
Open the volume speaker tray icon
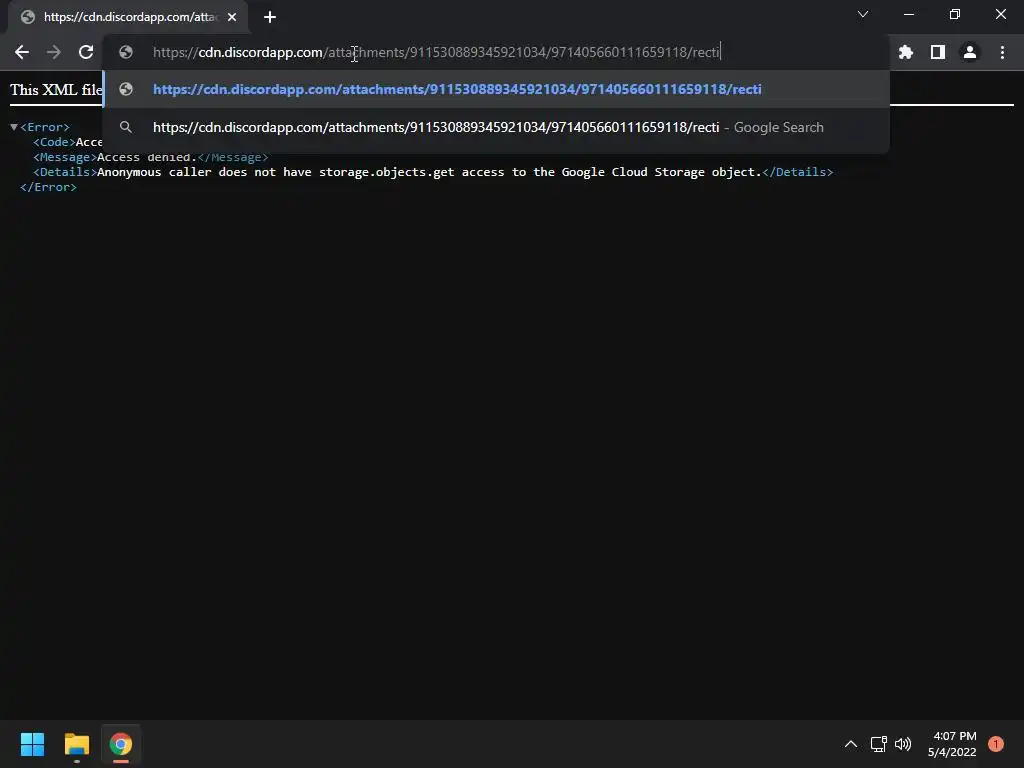coord(903,744)
